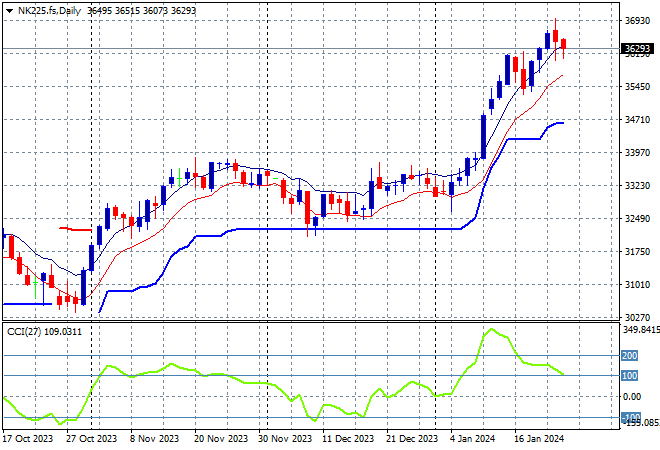The height and width of the screenshot is (450, 660).
Task: Select the NK225.fs,Daily chart title
Action: (50, 11)
